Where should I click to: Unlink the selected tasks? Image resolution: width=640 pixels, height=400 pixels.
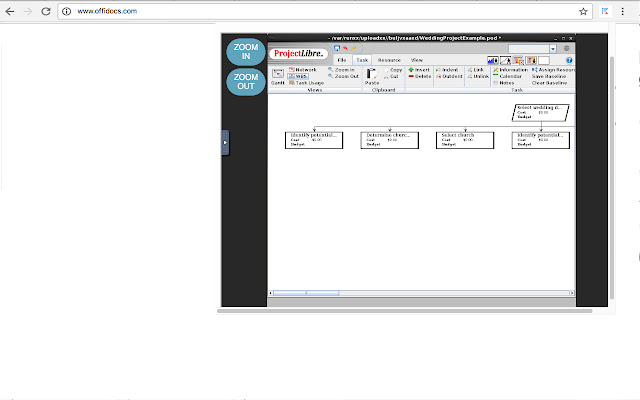click(x=478, y=76)
